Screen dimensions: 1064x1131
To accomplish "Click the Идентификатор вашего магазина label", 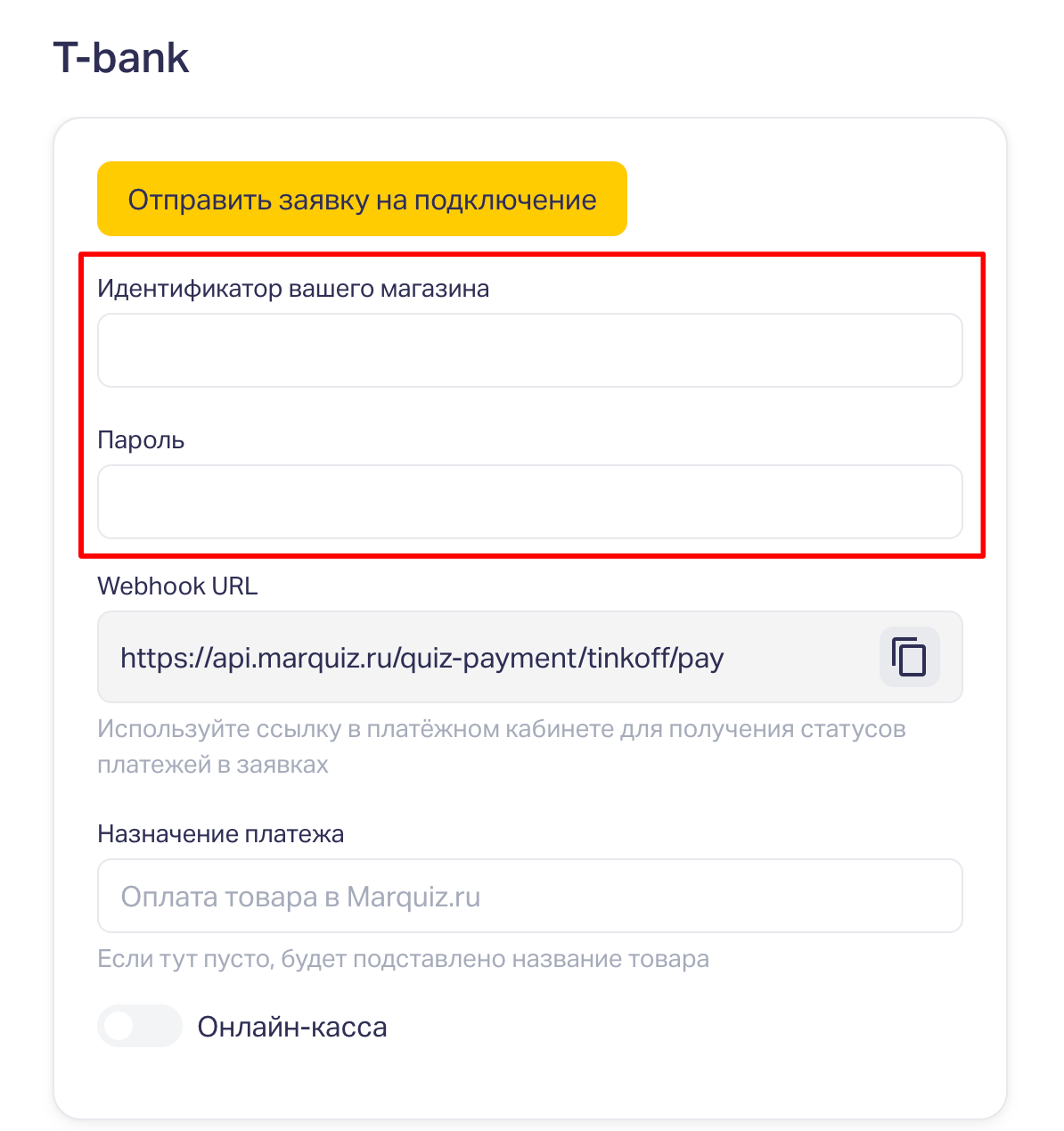I will click(x=293, y=289).
